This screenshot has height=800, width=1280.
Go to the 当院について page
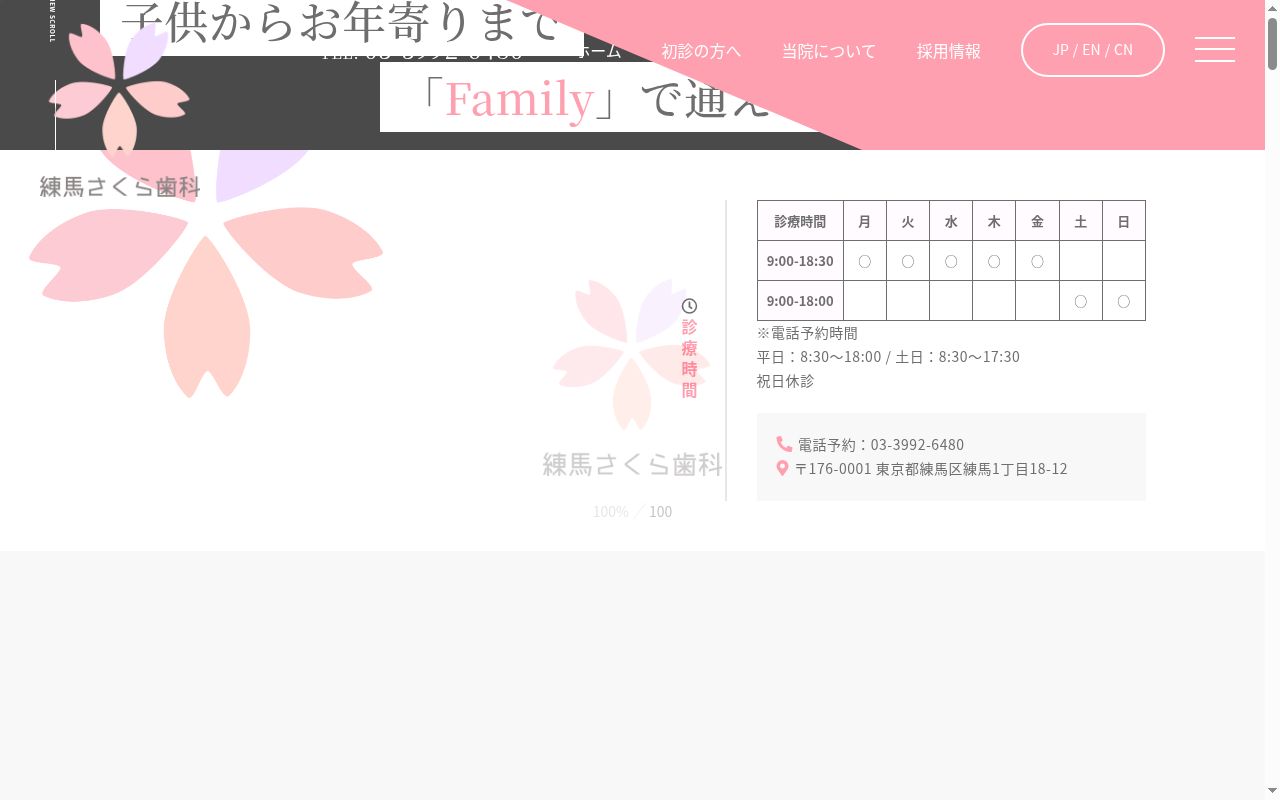(829, 51)
